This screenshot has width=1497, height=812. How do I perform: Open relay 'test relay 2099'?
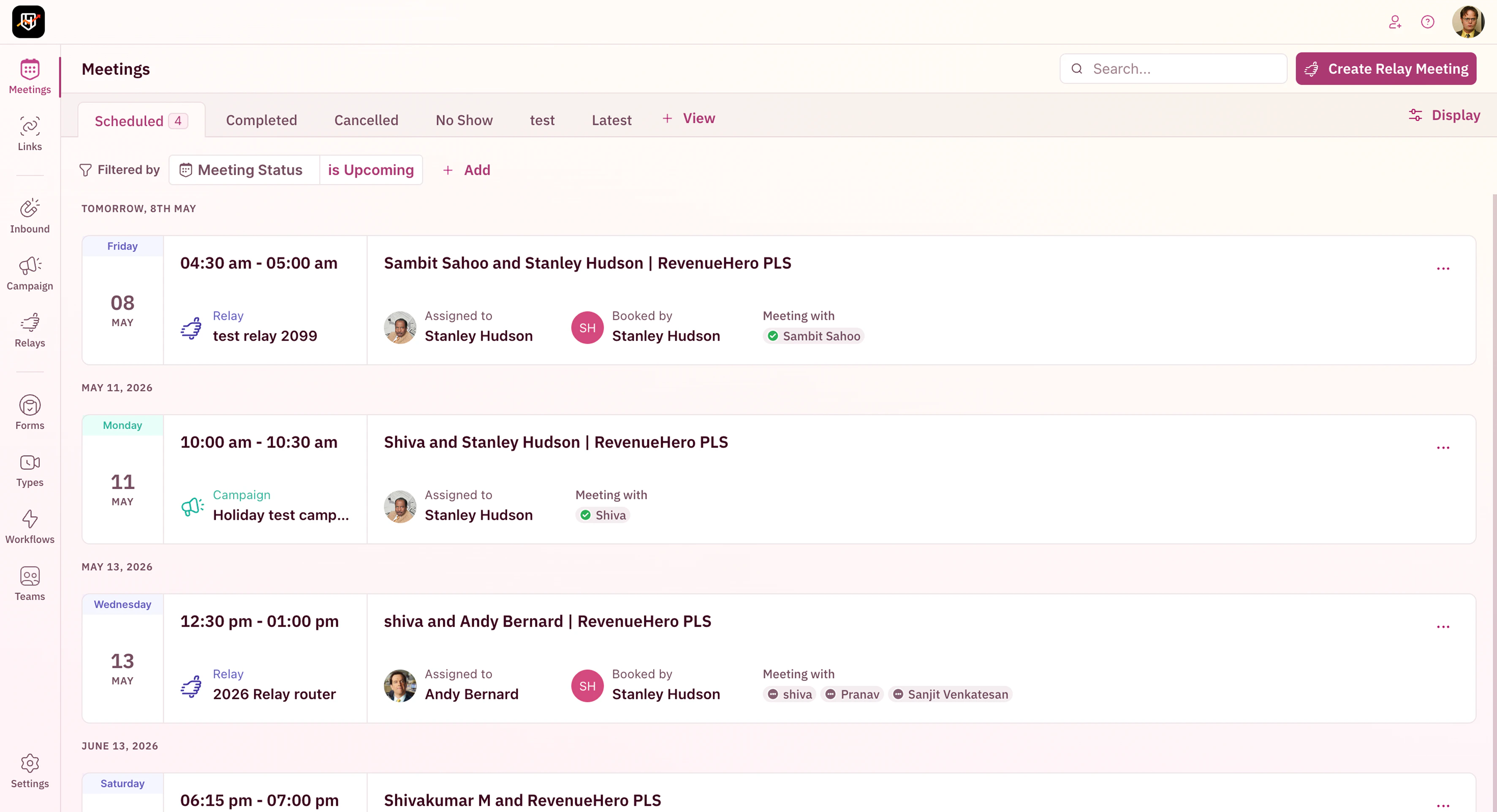point(265,336)
